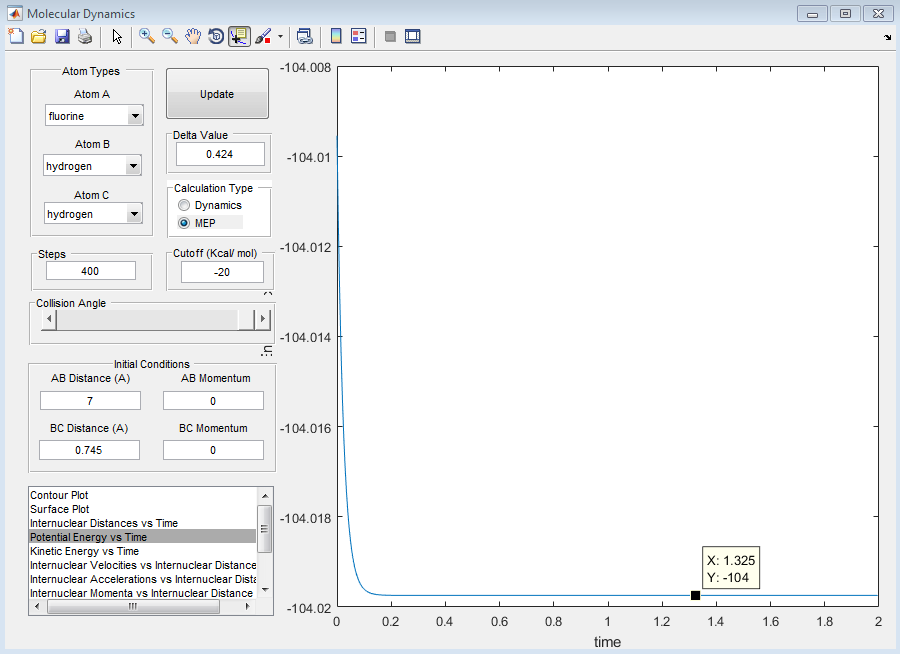Image resolution: width=900 pixels, height=654 pixels.
Task: Print the figure via printer icon
Action: (x=85, y=37)
